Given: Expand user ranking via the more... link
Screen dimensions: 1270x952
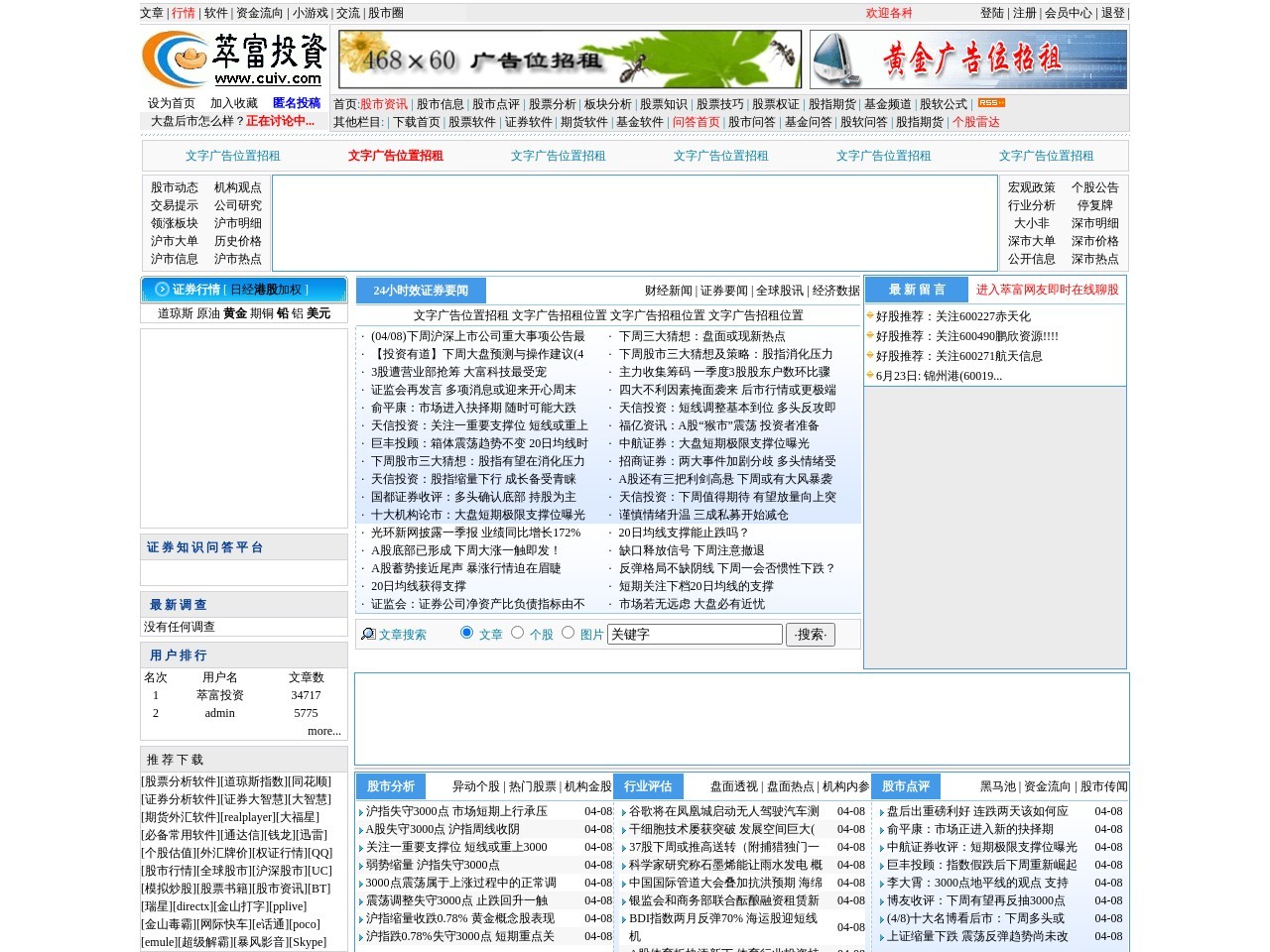Looking at the screenshot, I should click(323, 731).
